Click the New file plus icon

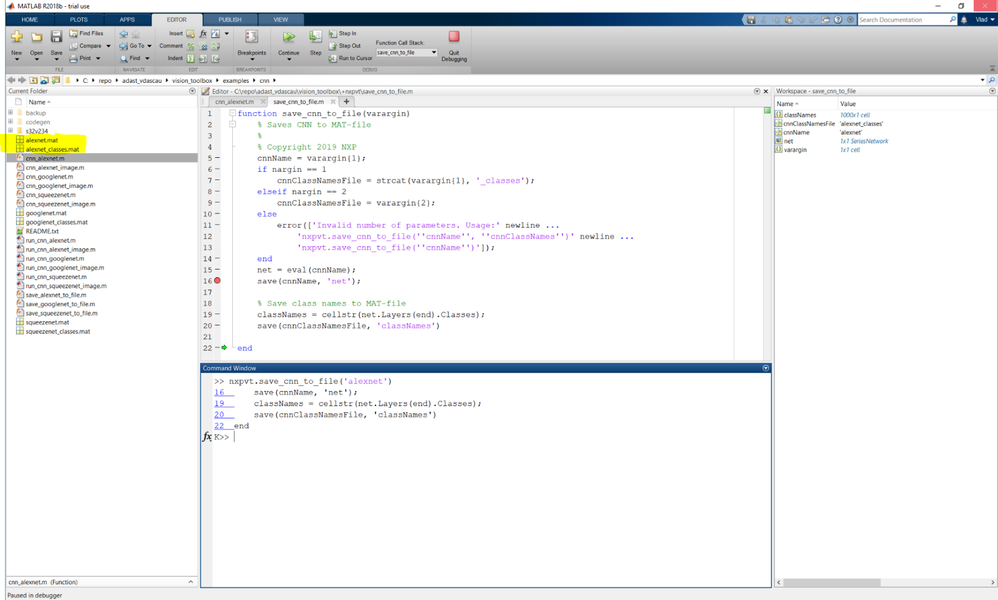pos(17,38)
